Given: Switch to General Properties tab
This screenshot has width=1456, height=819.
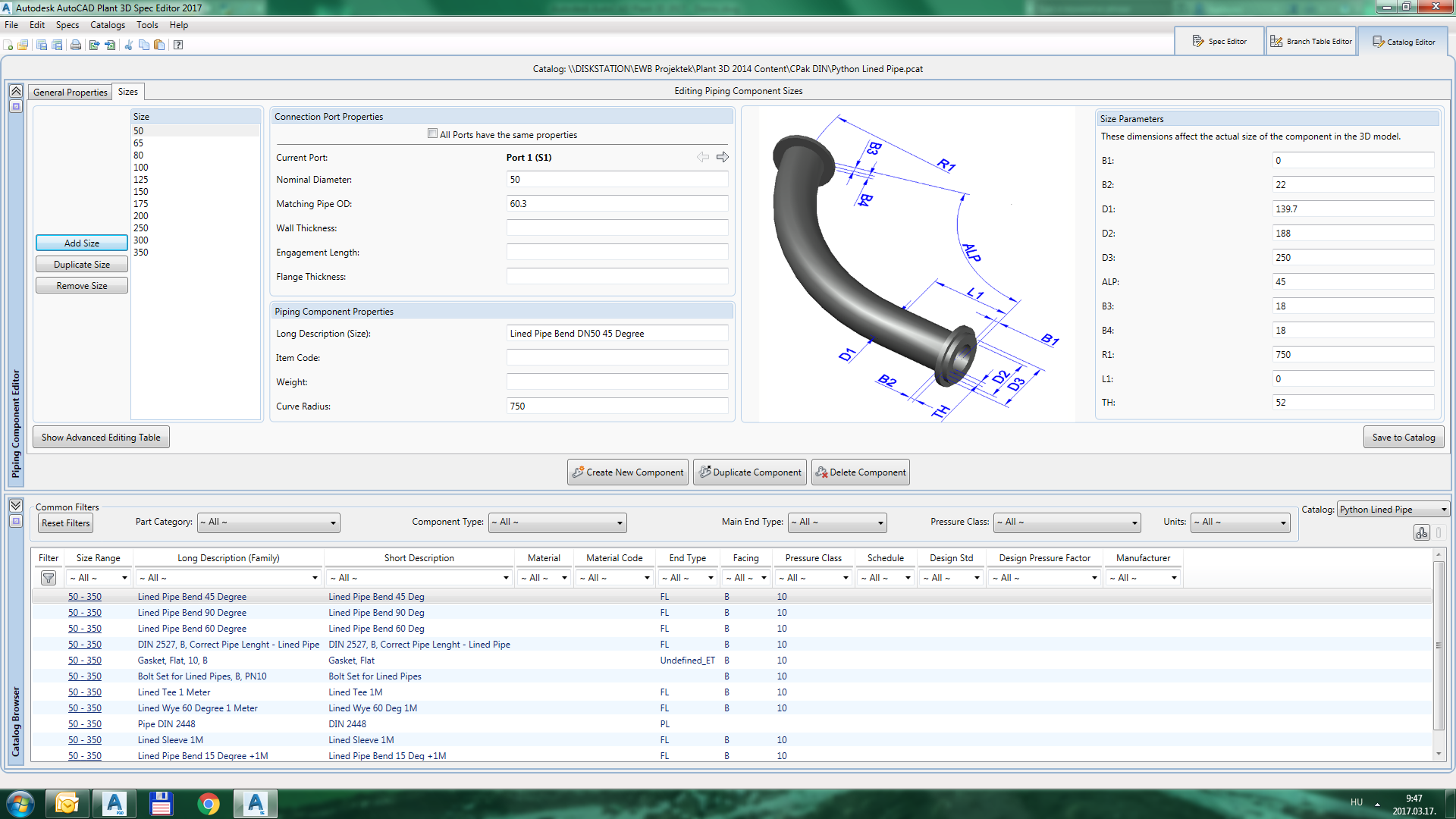Looking at the screenshot, I should [x=70, y=92].
